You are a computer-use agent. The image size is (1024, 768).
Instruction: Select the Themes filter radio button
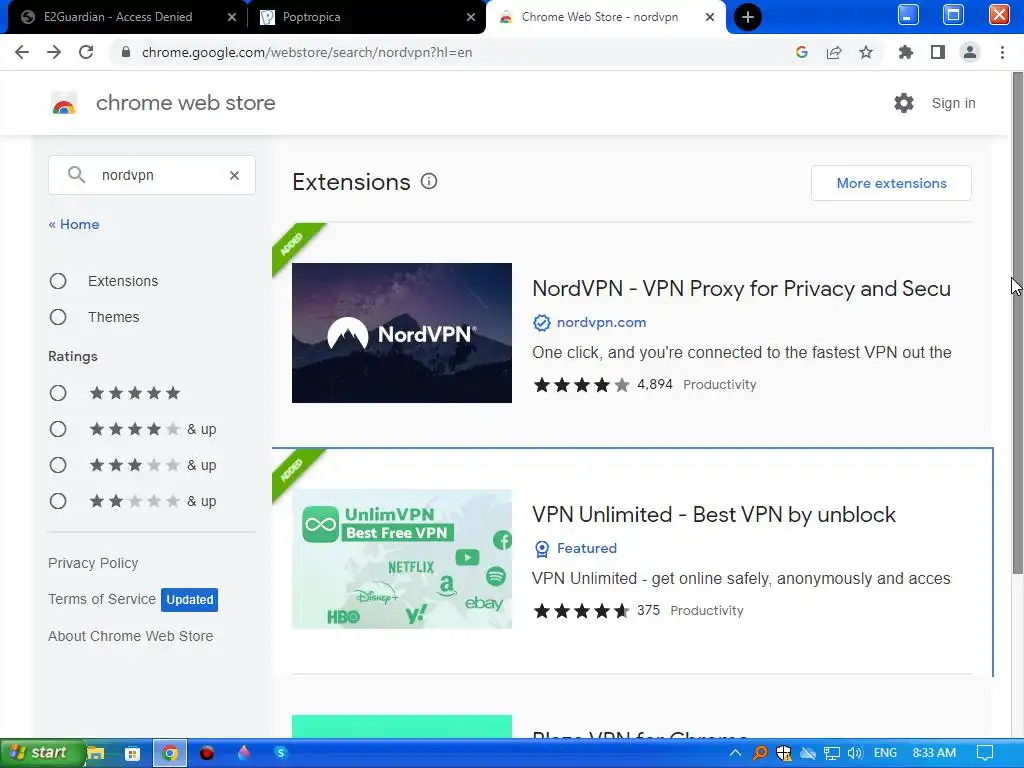click(x=58, y=317)
